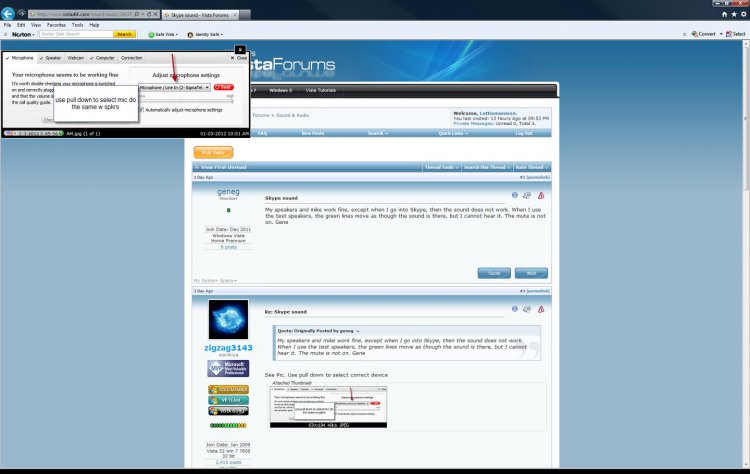
Task: Open zigzag3143's profile via username
Action: click(x=228, y=348)
